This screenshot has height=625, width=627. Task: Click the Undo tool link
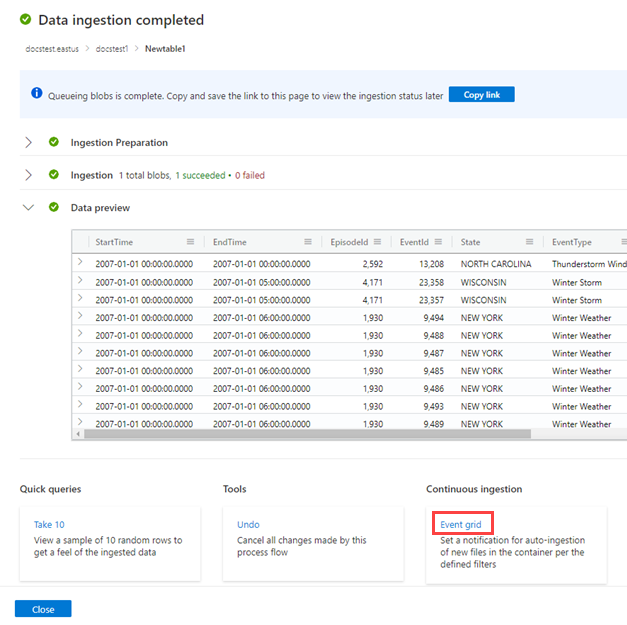248,524
